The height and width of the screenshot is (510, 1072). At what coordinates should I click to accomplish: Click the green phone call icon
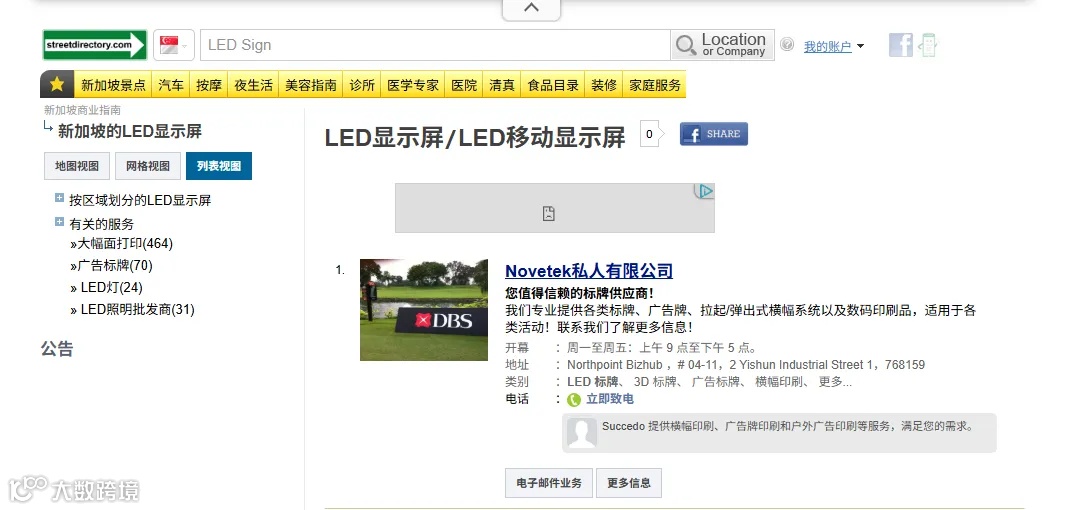[574, 400]
